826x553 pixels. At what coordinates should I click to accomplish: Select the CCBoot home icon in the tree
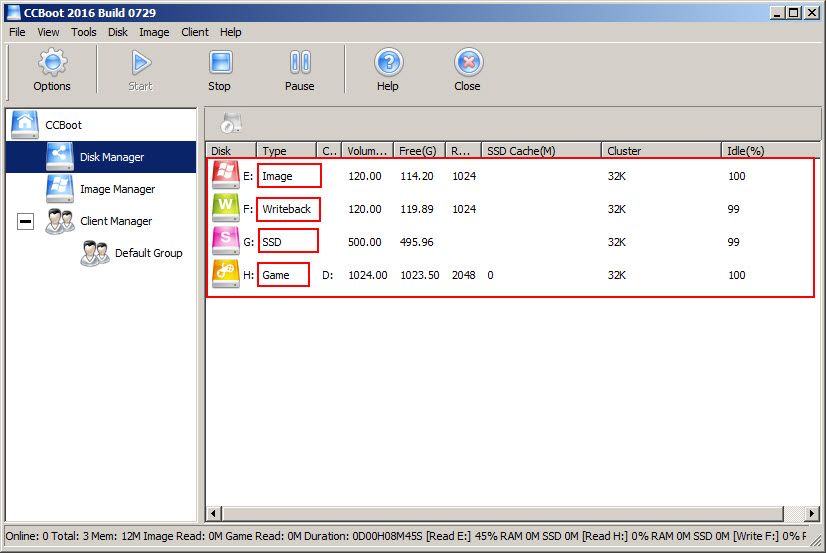click(25, 125)
